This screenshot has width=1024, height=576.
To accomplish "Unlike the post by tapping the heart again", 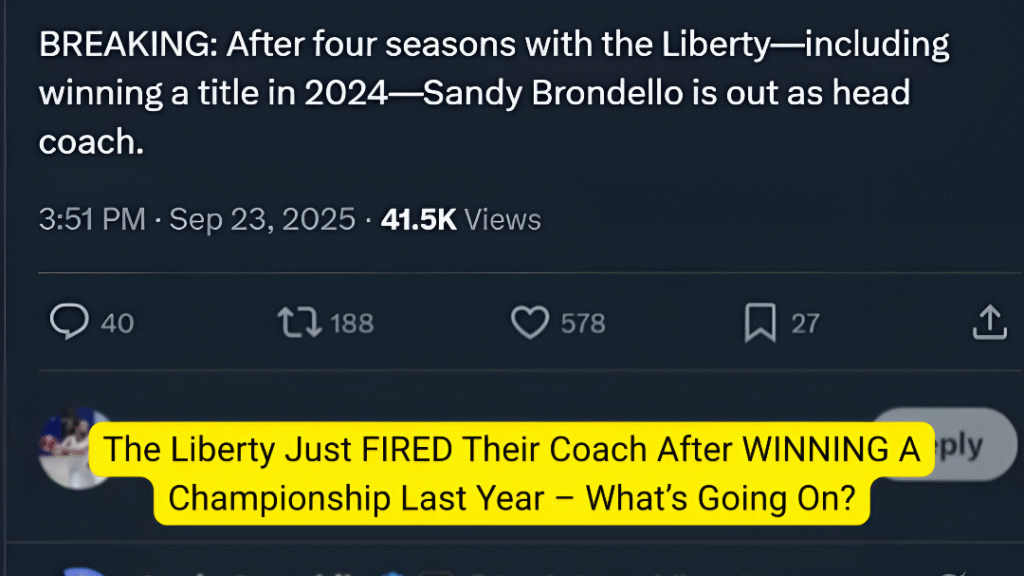I will (x=529, y=322).
